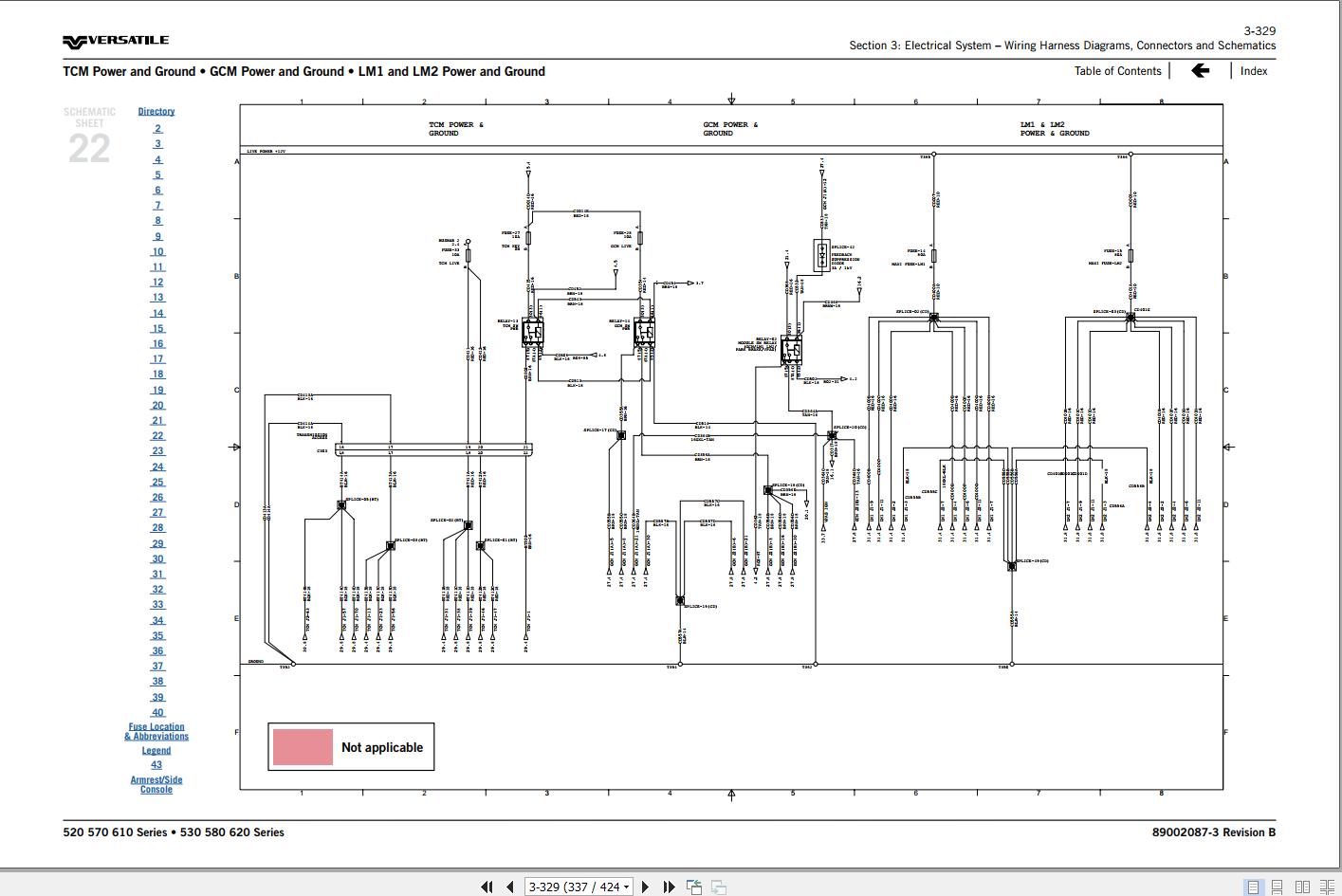The width and height of the screenshot is (1342, 896).
Task: Open schematic sheet 5
Action: 157,174
